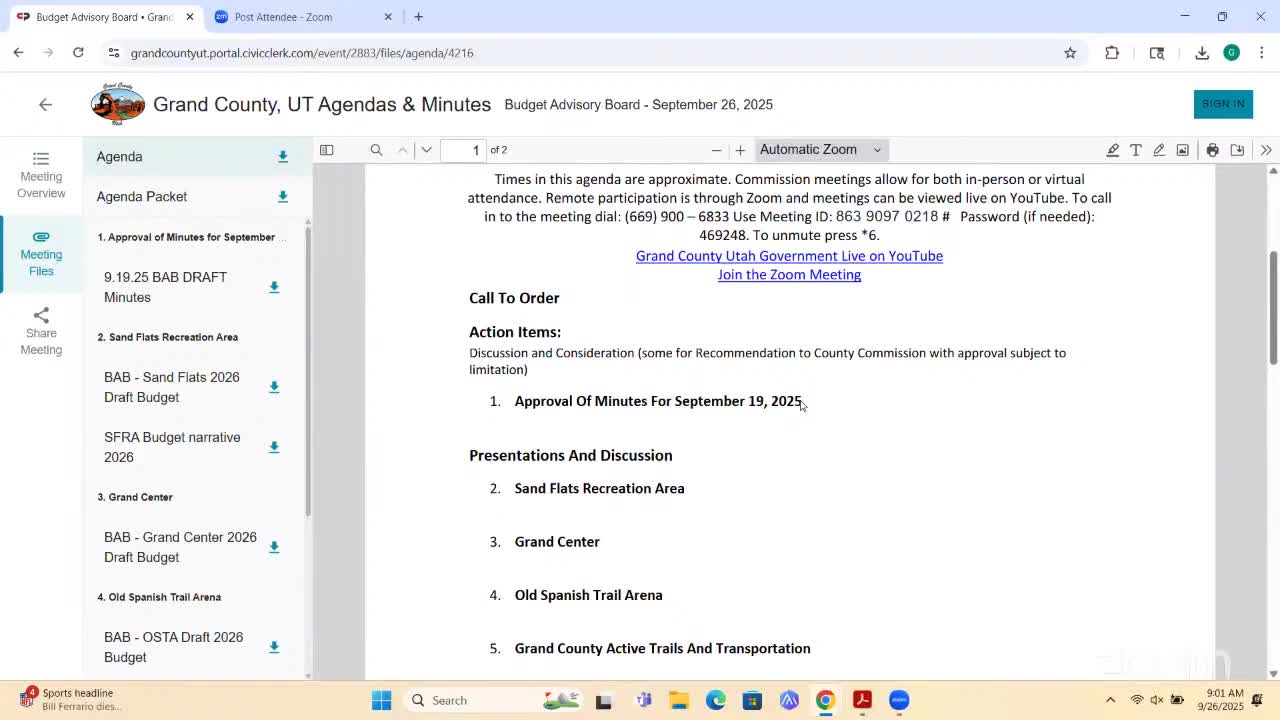Open the Join the Zoom Meeting link
Image resolution: width=1280 pixels, height=720 pixels.
click(x=789, y=274)
